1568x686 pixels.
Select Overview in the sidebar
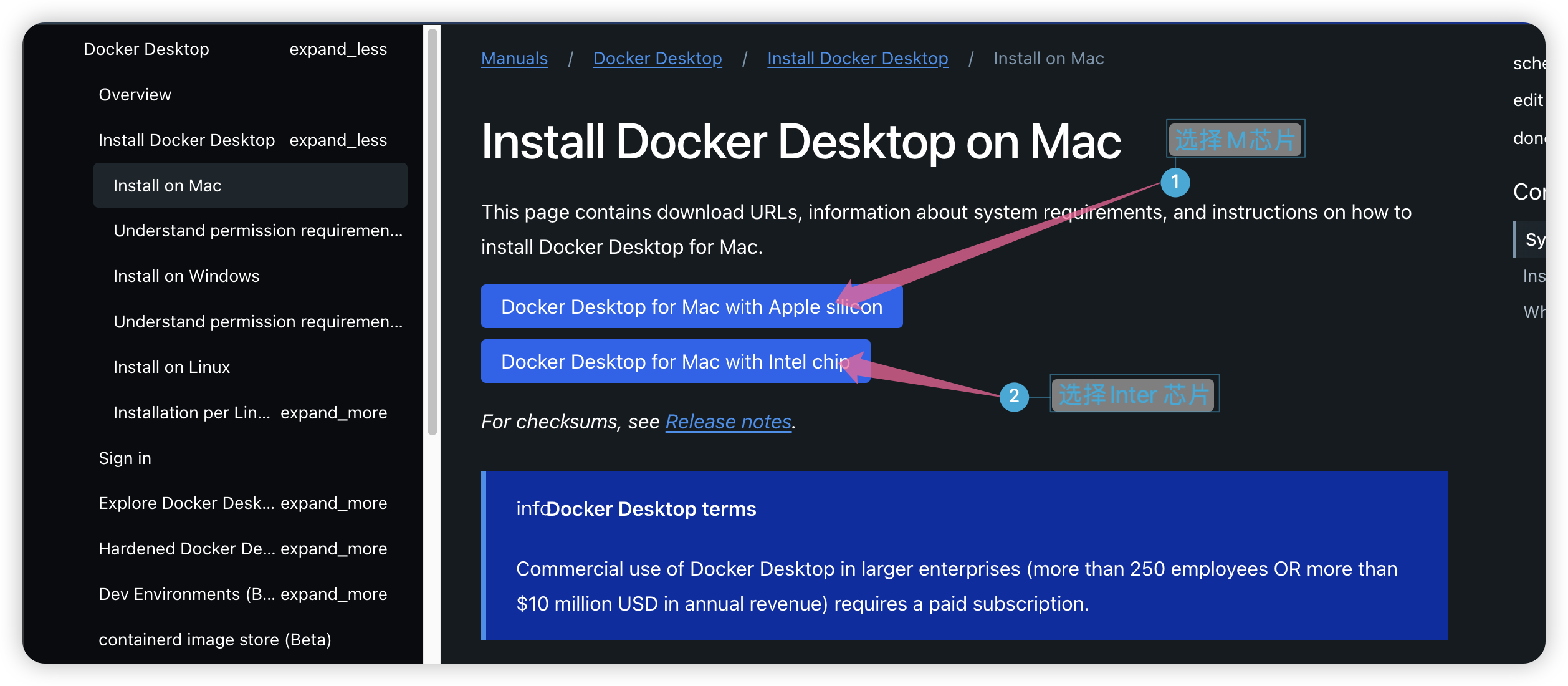tap(135, 94)
